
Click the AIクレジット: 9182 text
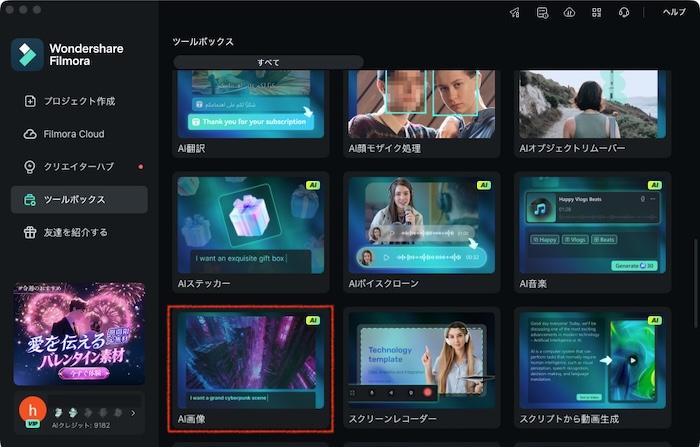[x=81, y=426]
